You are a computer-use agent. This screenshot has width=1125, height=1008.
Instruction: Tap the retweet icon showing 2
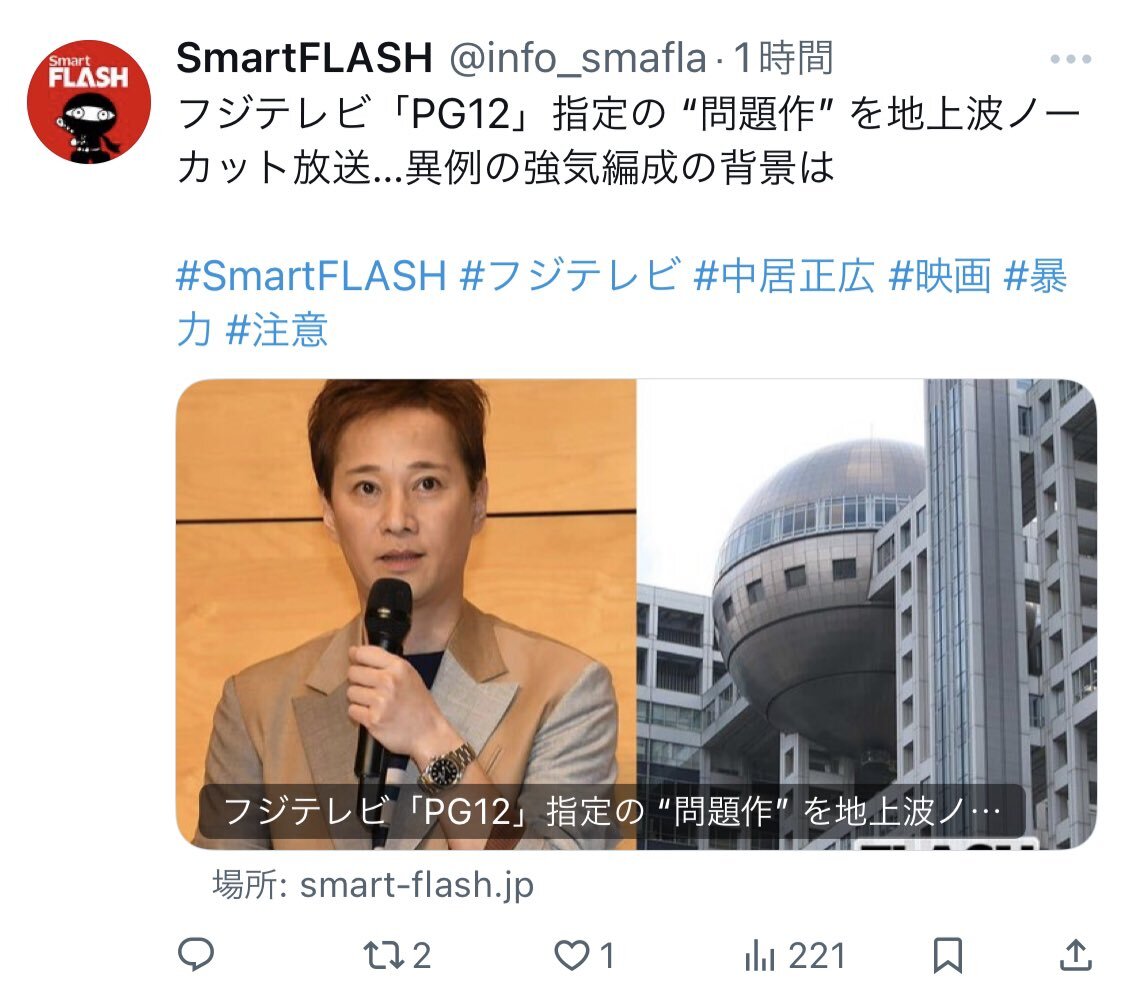tap(397, 956)
